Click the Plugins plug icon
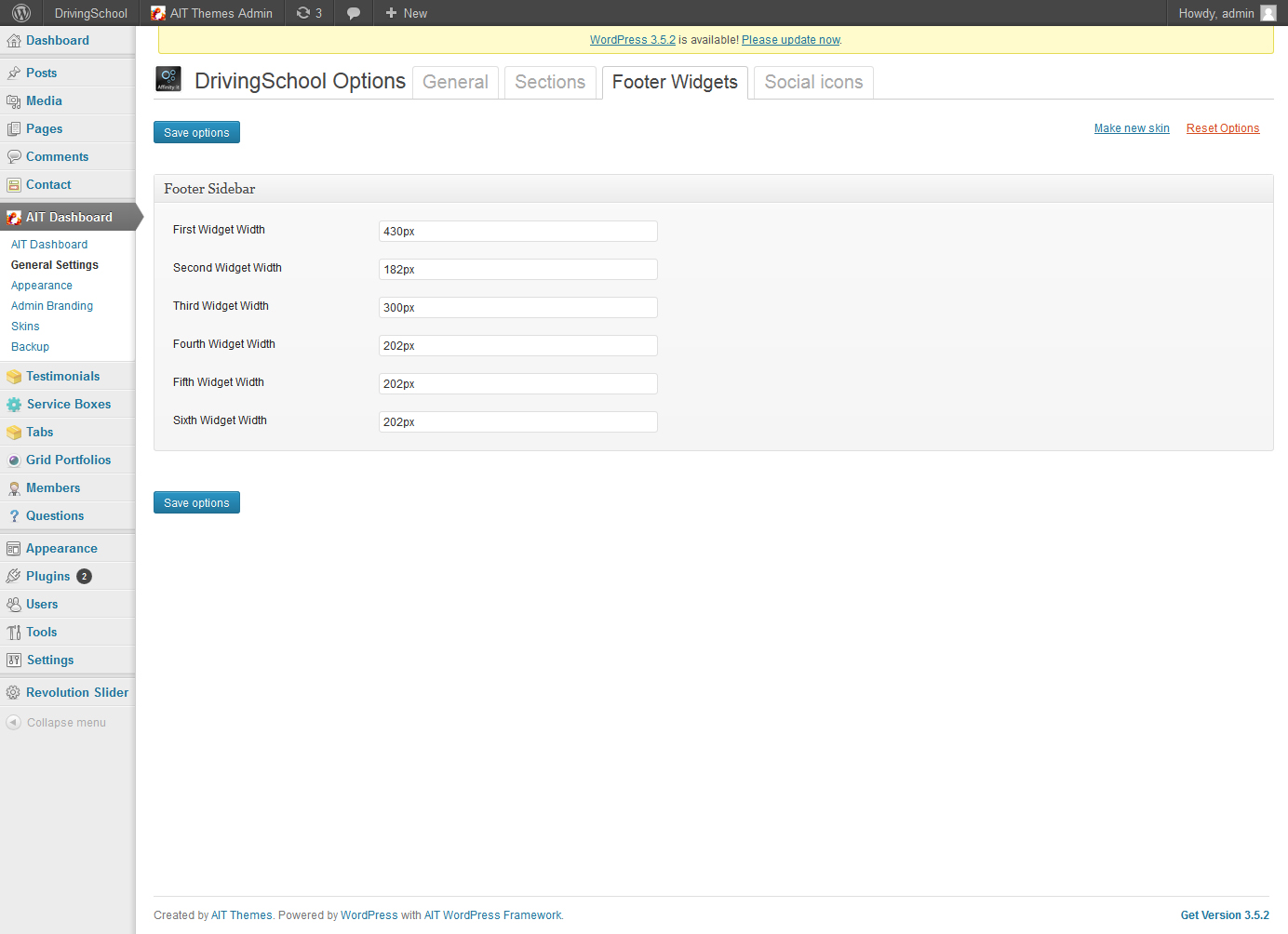 14,577
